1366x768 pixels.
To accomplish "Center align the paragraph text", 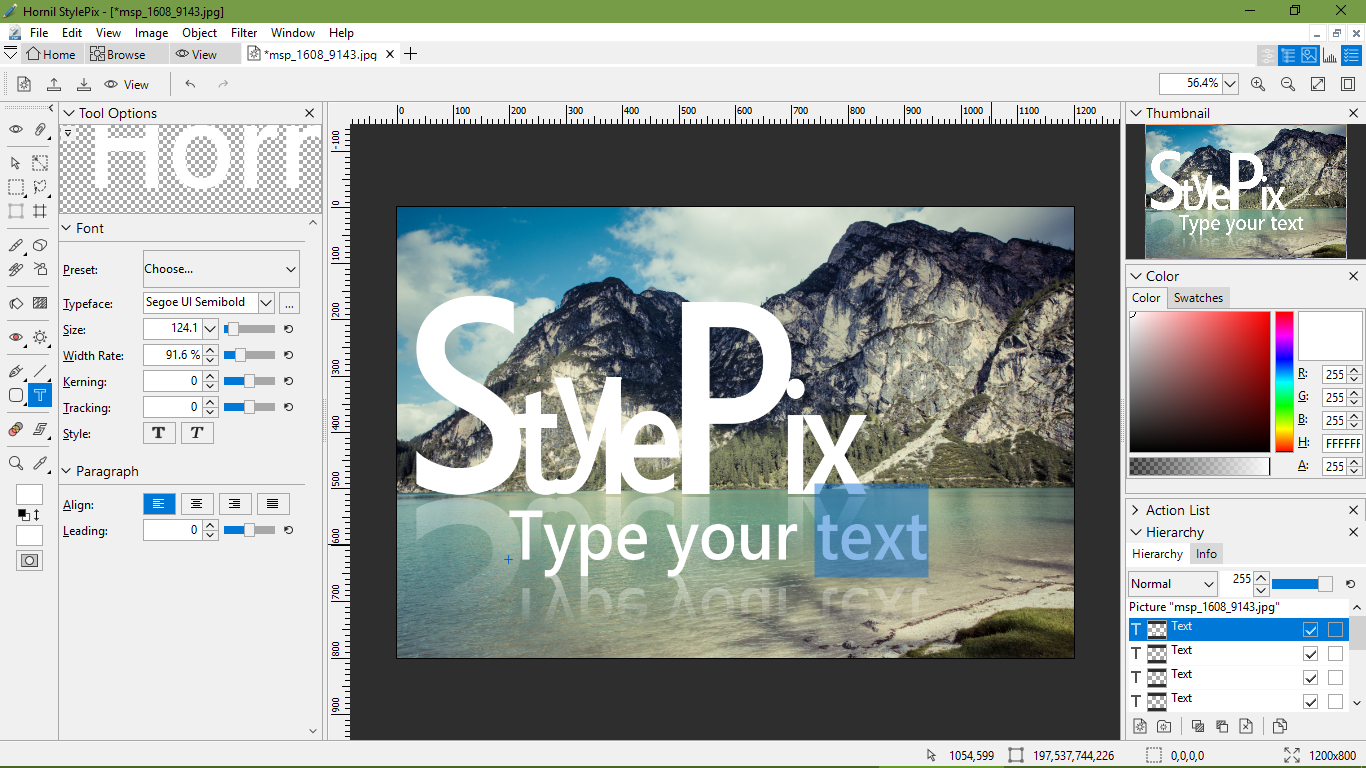I will point(197,504).
